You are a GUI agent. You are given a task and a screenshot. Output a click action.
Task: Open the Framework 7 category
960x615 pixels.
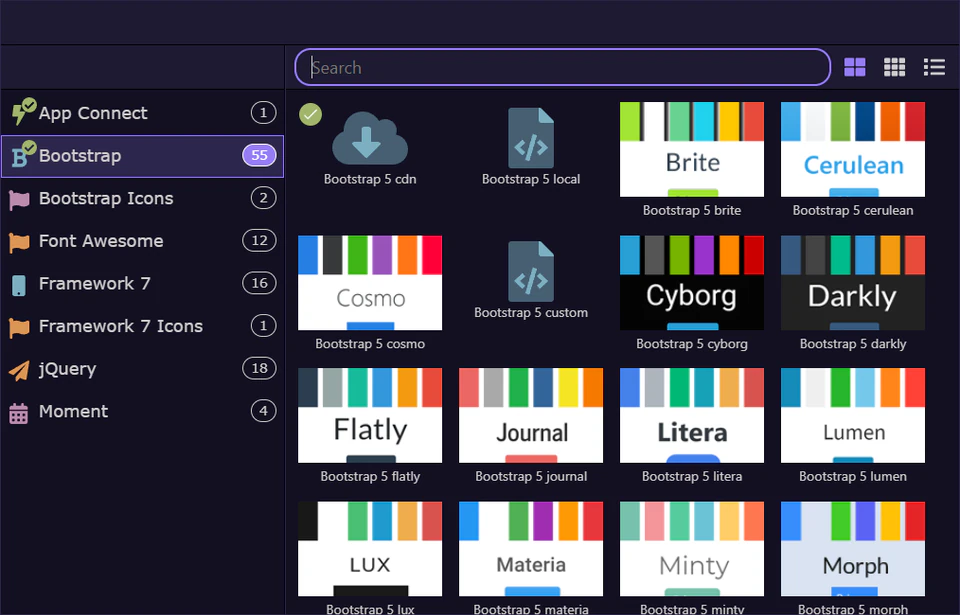[x=142, y=284]
